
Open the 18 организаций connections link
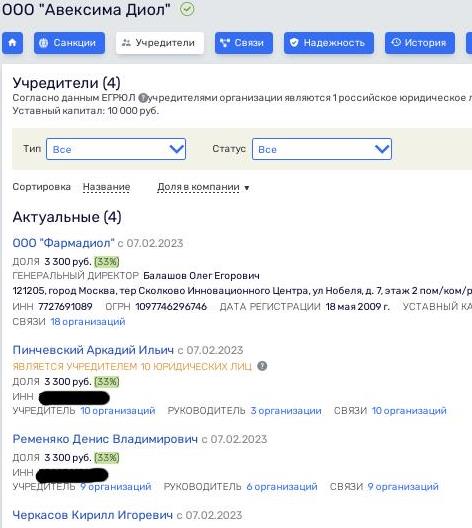click(88, 322)
